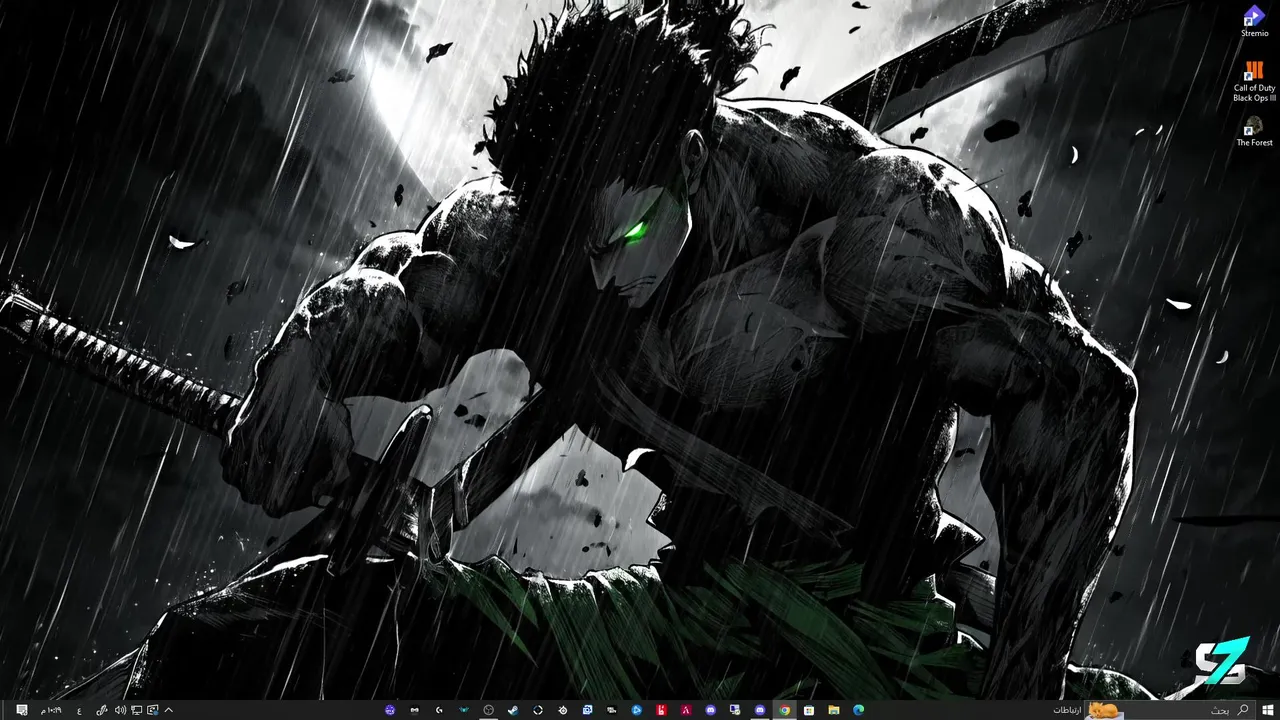
Task: Open the taskbar clock and calendar
Action: click(x=51, y=710)
